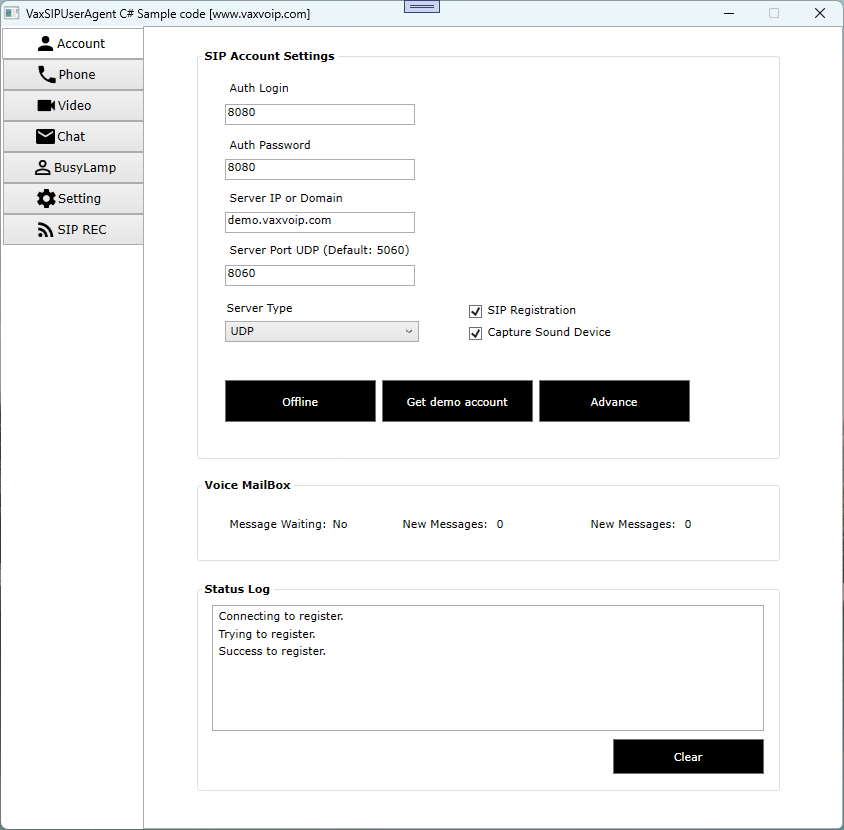Viewport: 844px width, 830px height.
Task: Click the 'Server IP or Domain' label
Action: click(286, 198)
